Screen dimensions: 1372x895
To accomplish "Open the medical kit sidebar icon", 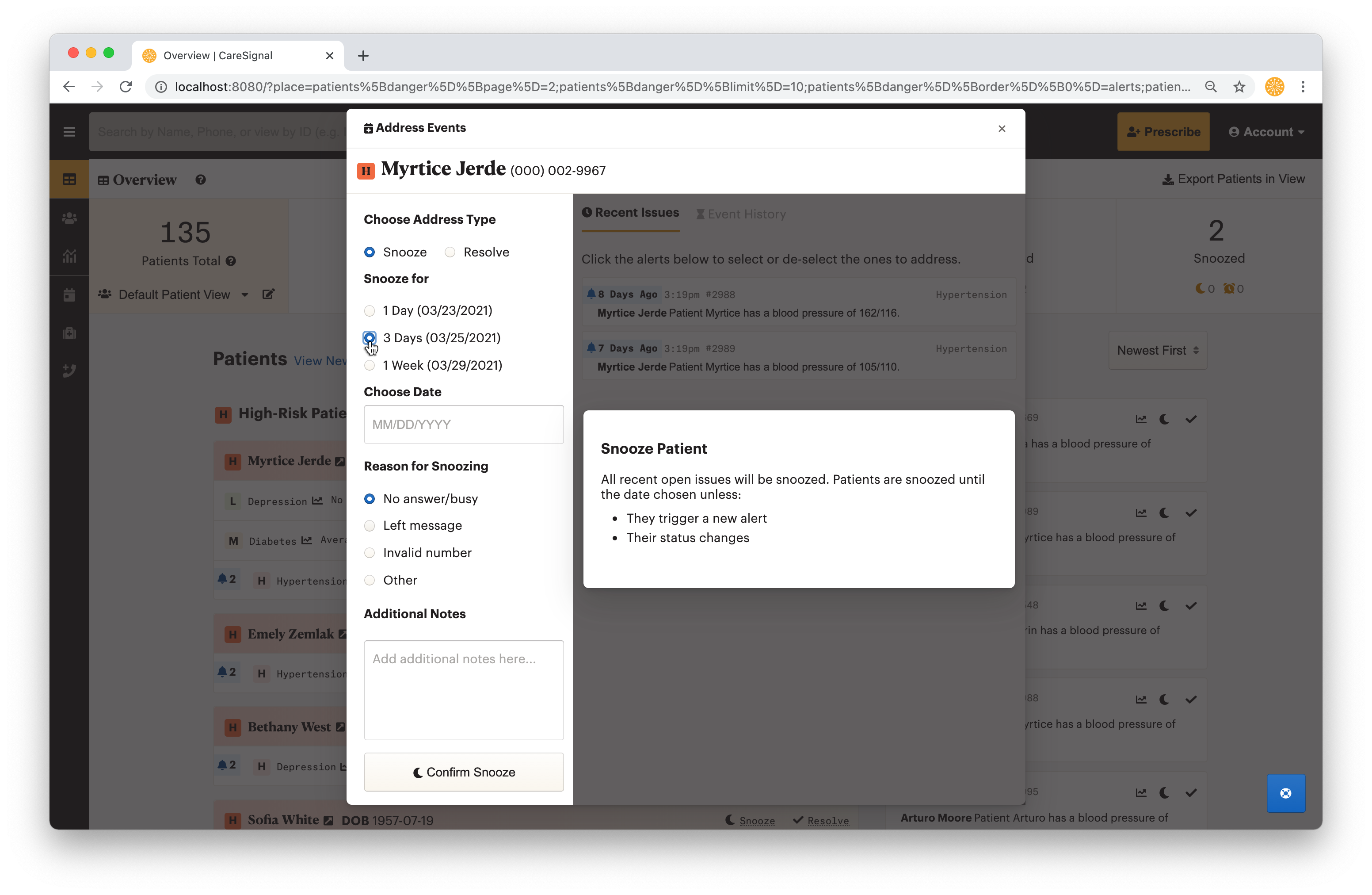I will (69, 333).
